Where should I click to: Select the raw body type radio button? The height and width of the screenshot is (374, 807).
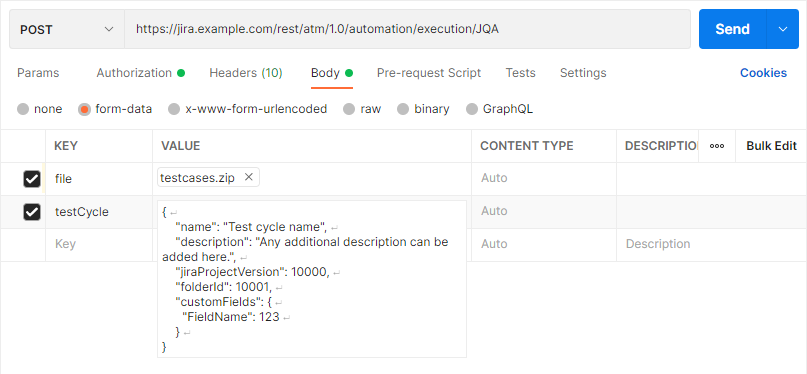click(349, 109)
